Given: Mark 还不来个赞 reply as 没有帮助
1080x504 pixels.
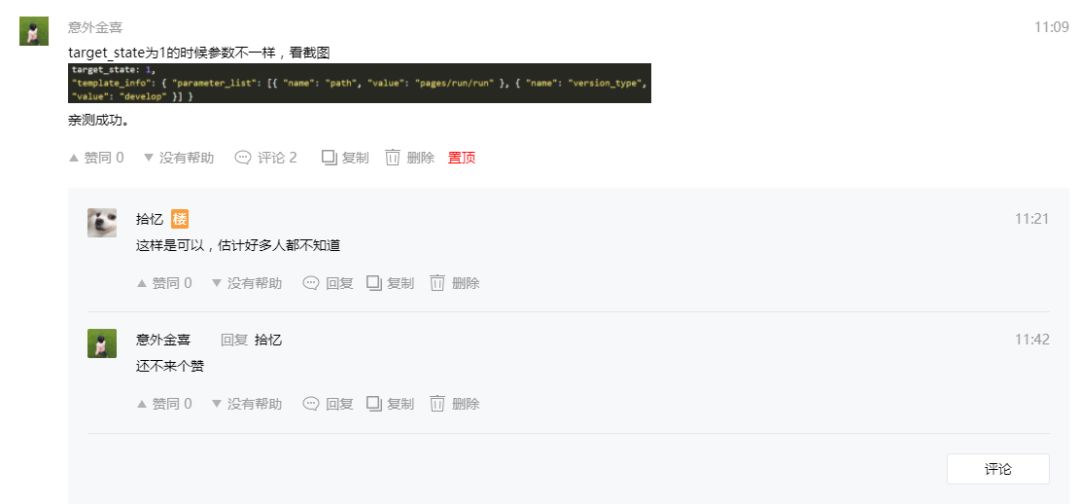Looking at the screenshot, I should pyautogui.click(x=247, y=403).
